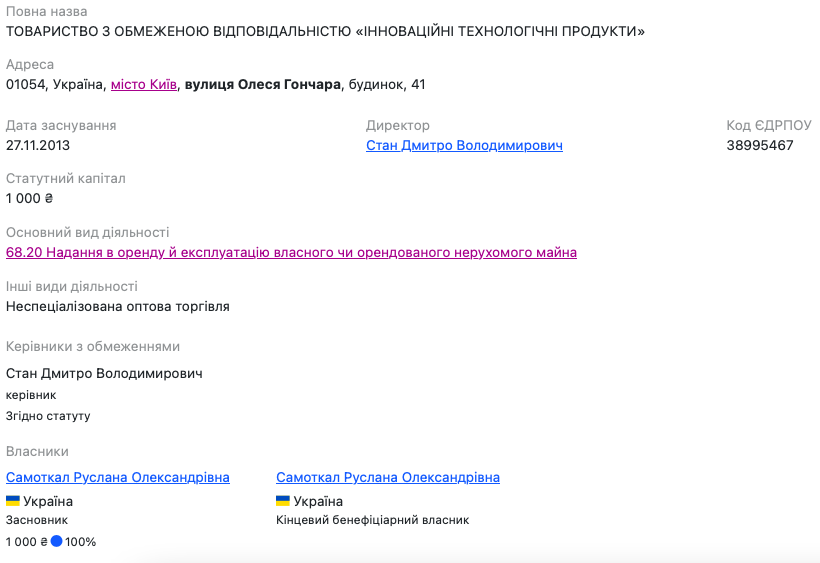This screenshot has width=820, height=563.
Task: Select the founding date 27.11.2013
Action: tap(38, 145)
